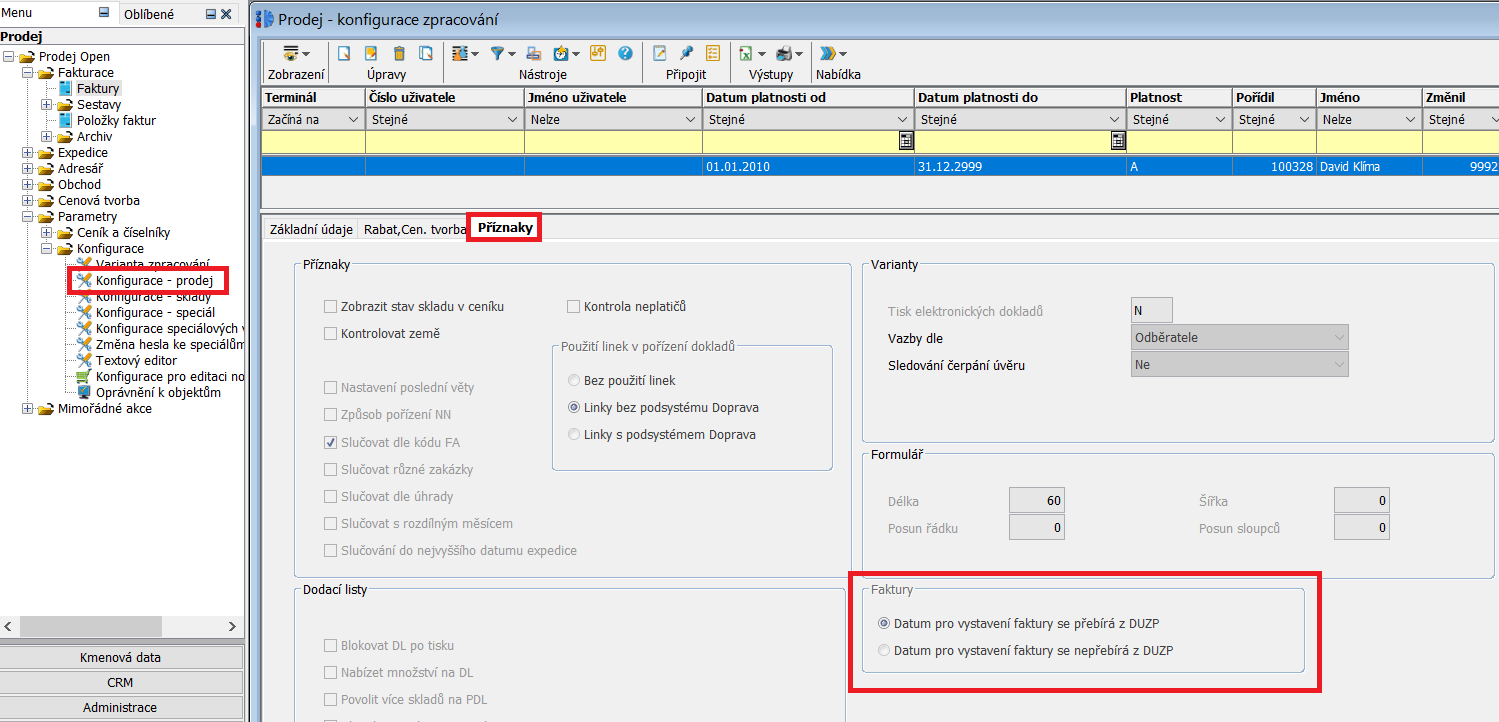Click the Kmenová data button

click(121, 657)
